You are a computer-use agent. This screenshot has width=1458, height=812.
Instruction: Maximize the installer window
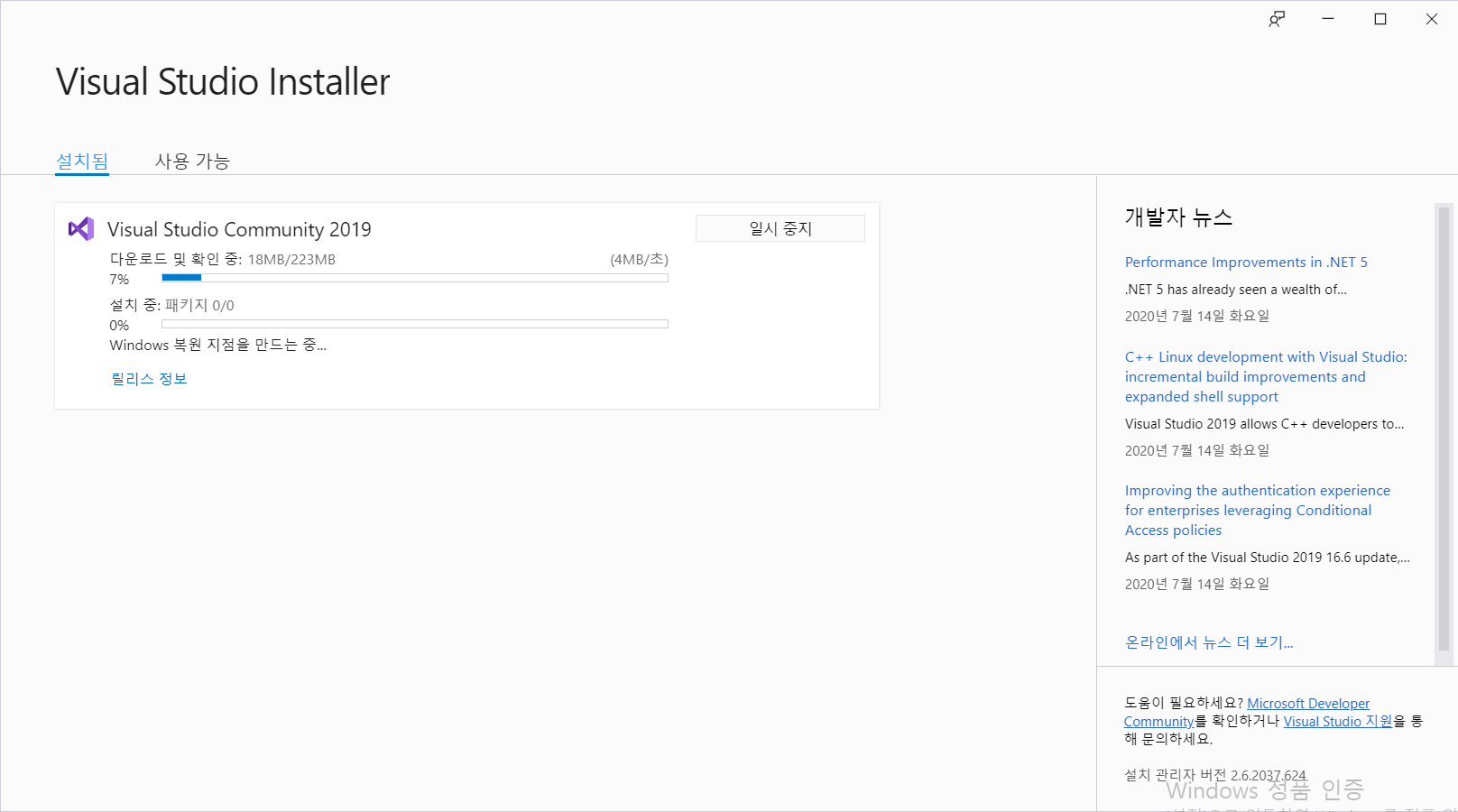[1380, 19]
